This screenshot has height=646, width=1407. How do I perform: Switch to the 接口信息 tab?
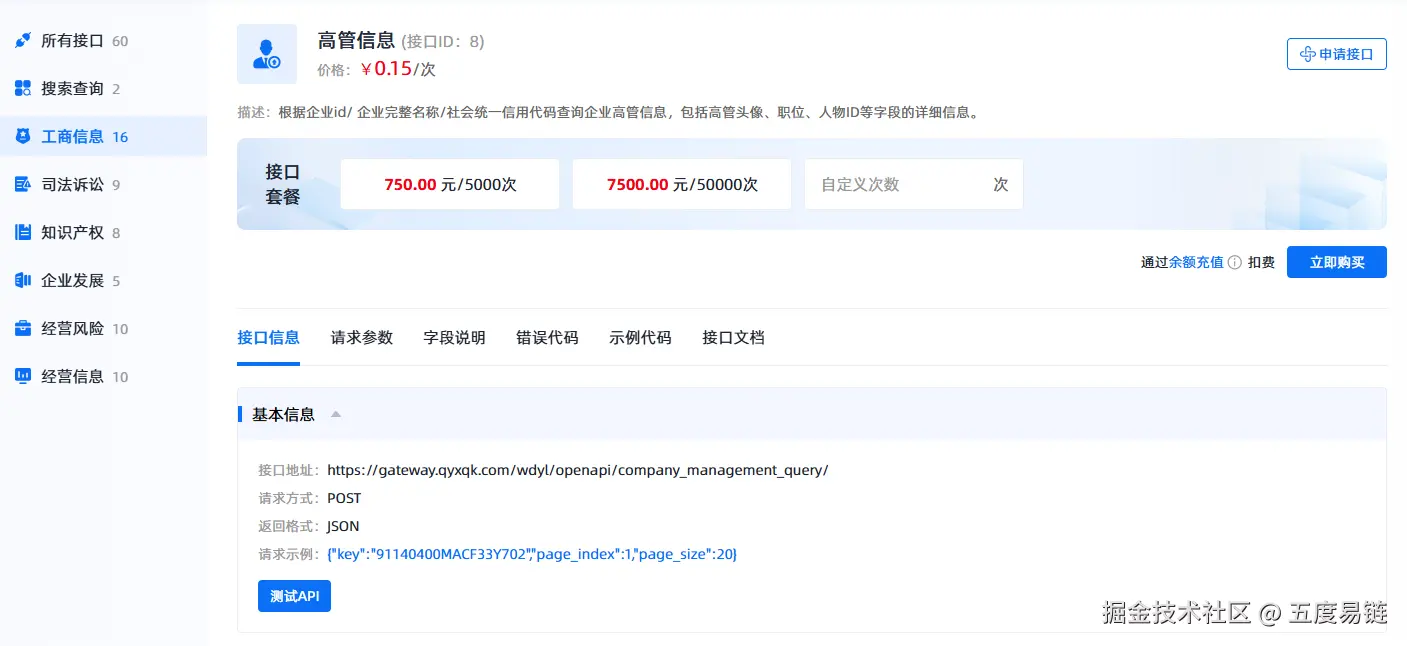pos(268,338)
